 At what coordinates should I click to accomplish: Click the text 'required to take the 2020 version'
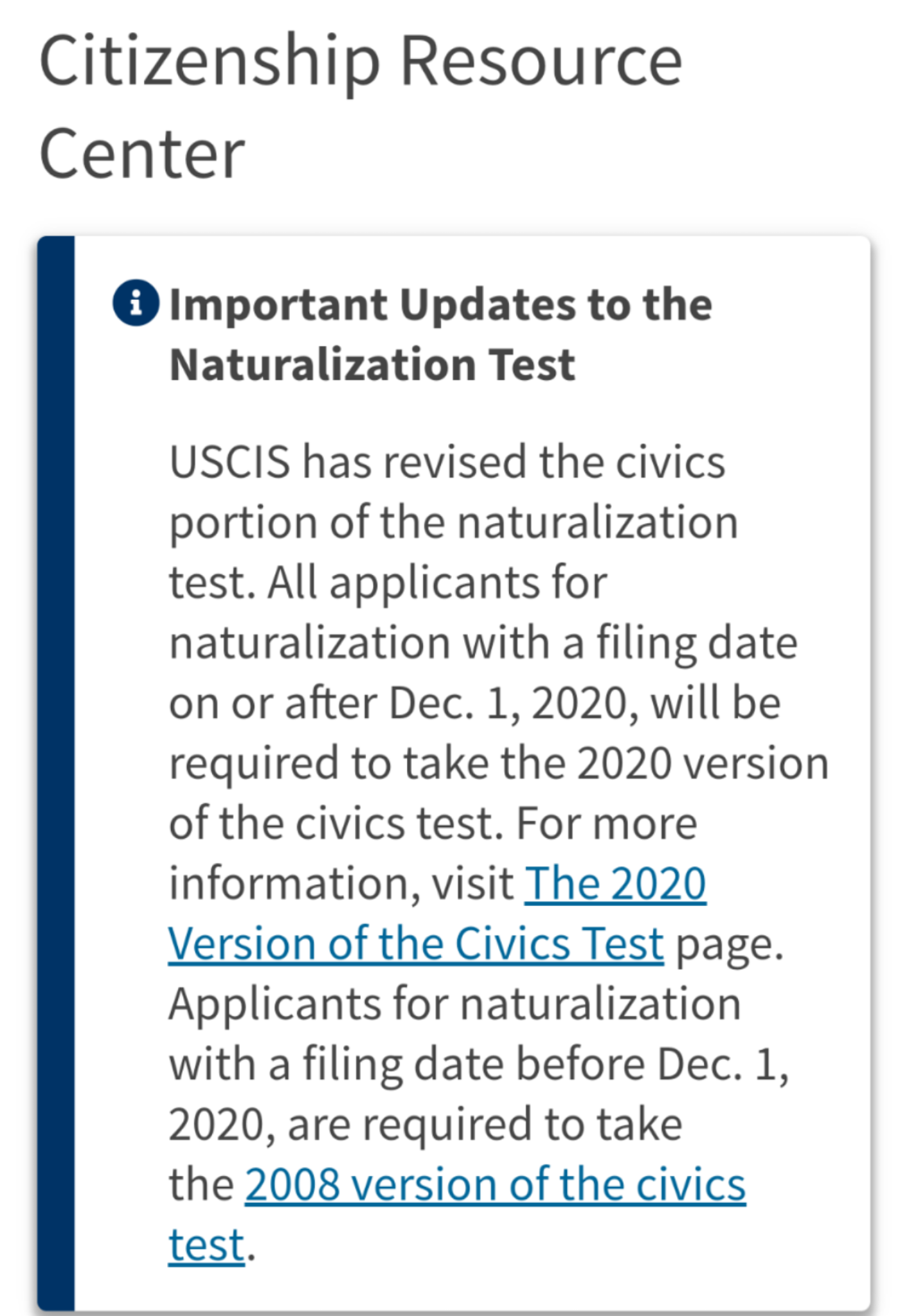click(499, 763)
